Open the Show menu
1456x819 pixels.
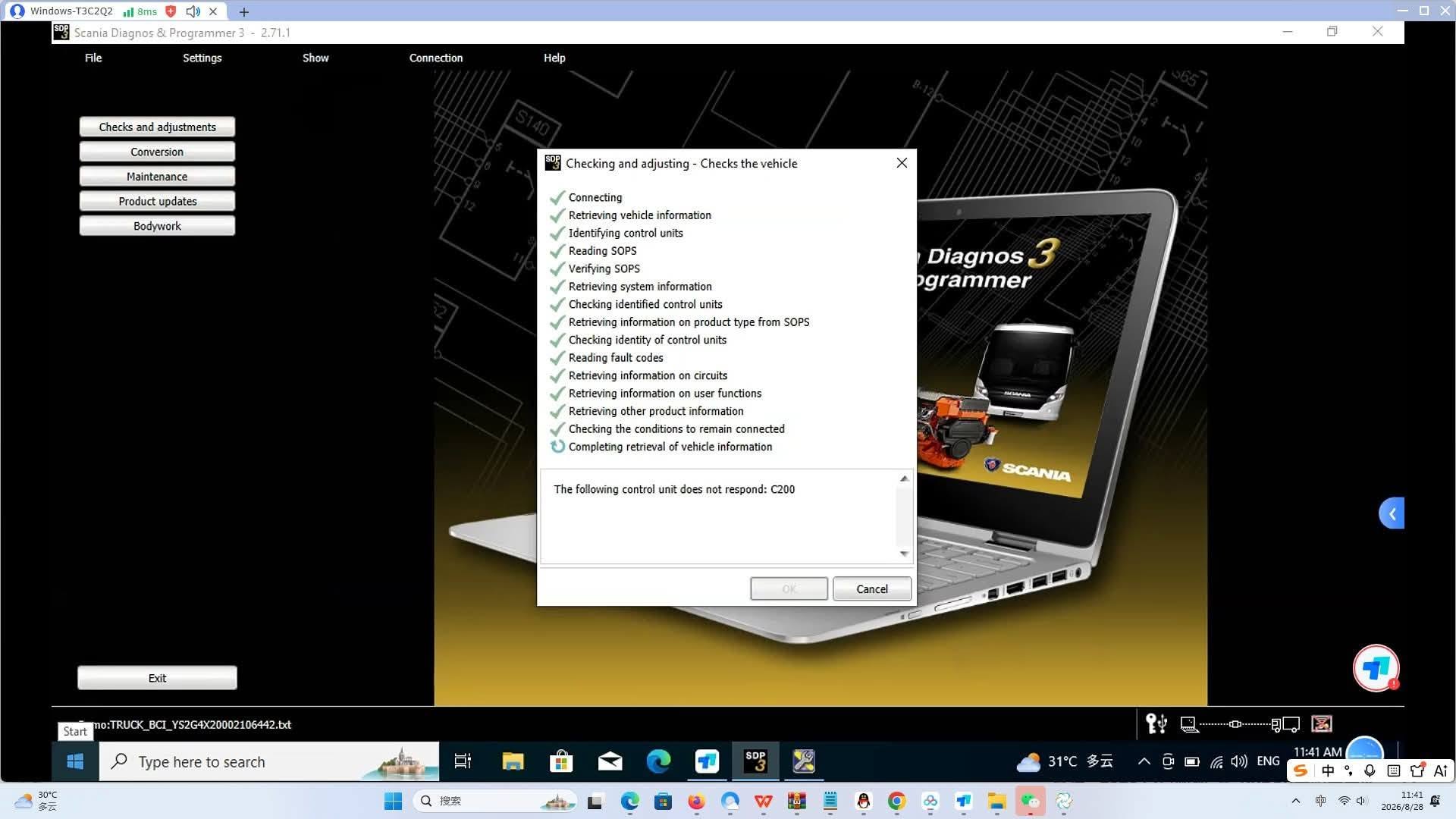click(315, 58)
